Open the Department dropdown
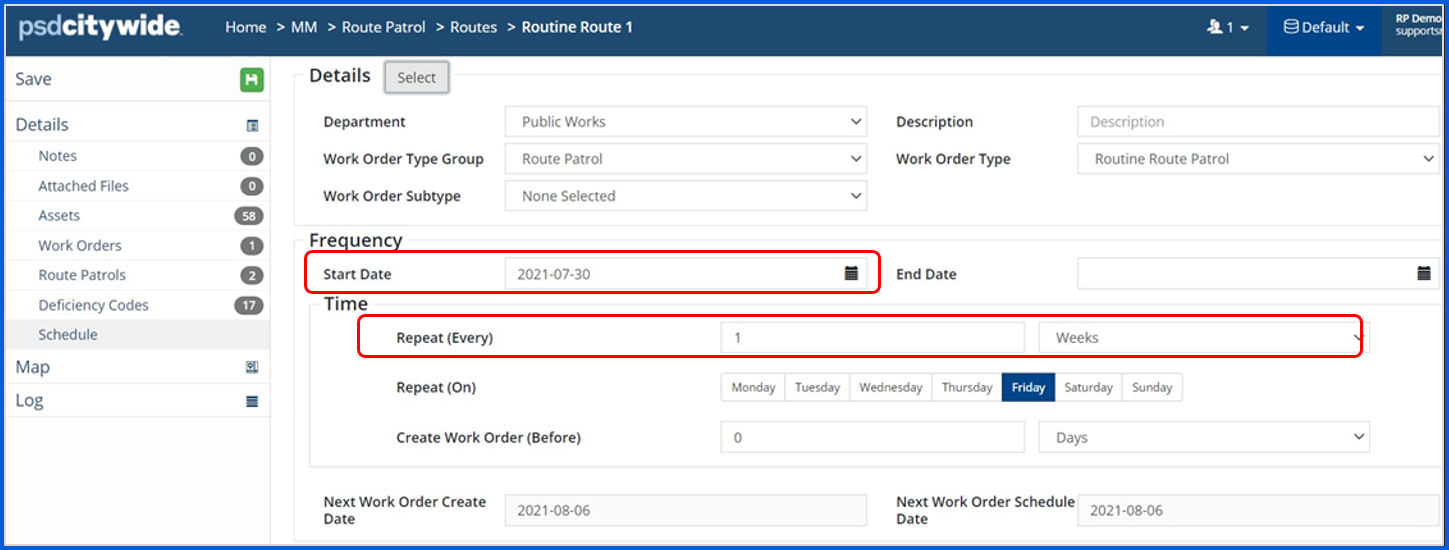Viewport: 1449px width, 550px height. [x=686, y=122]
